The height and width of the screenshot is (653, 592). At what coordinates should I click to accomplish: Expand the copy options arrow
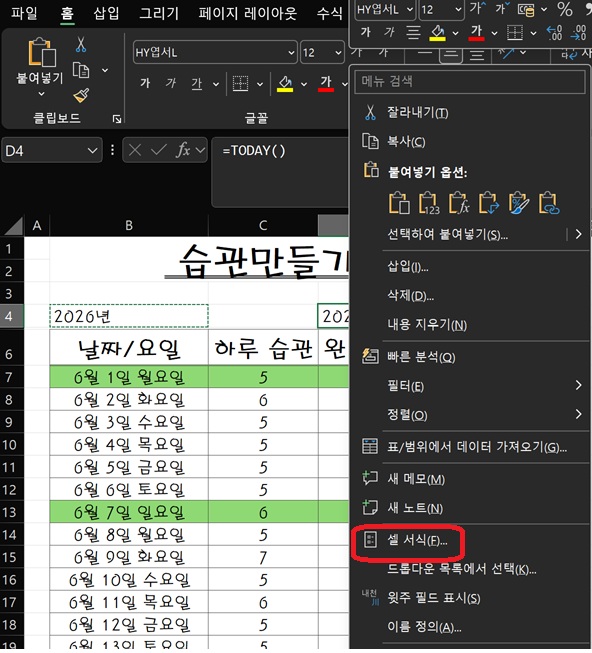point(105,70)
